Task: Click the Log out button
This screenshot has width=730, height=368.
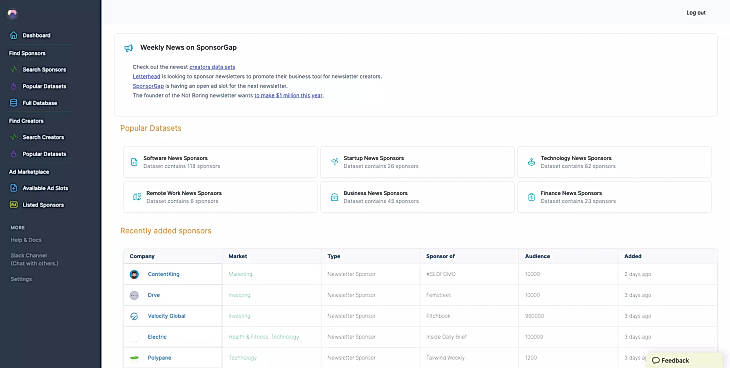Action: (696, 13)
